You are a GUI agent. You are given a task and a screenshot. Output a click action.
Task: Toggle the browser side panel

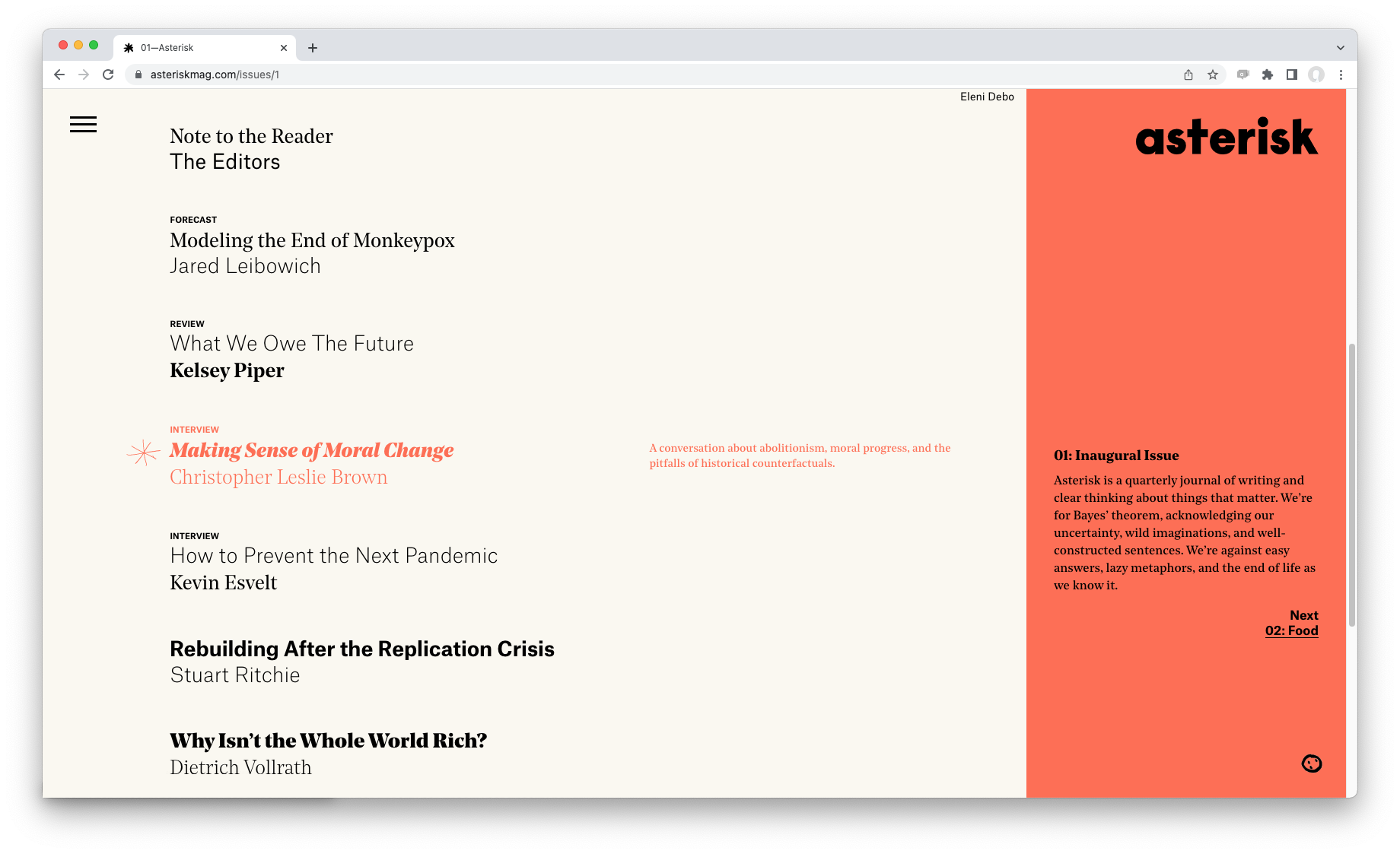click(x=1292, y=75)
